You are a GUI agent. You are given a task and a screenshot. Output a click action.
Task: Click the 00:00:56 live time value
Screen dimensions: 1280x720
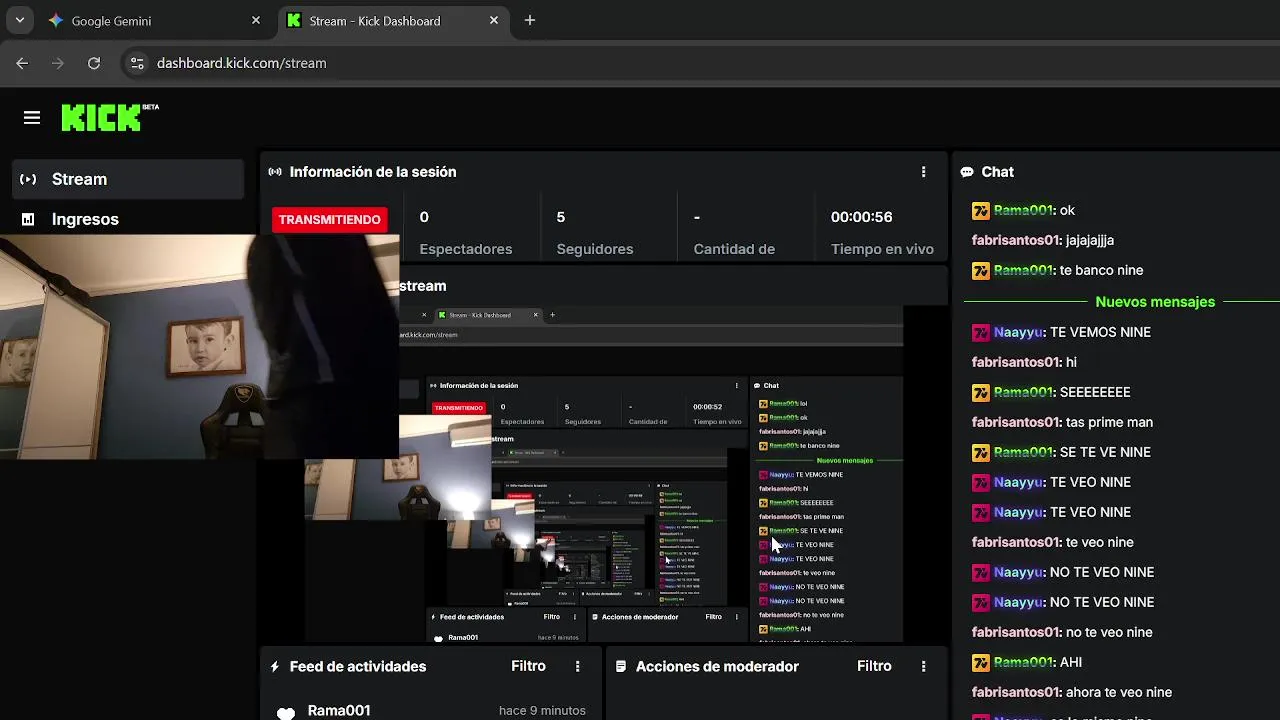(x=861, y=217)
